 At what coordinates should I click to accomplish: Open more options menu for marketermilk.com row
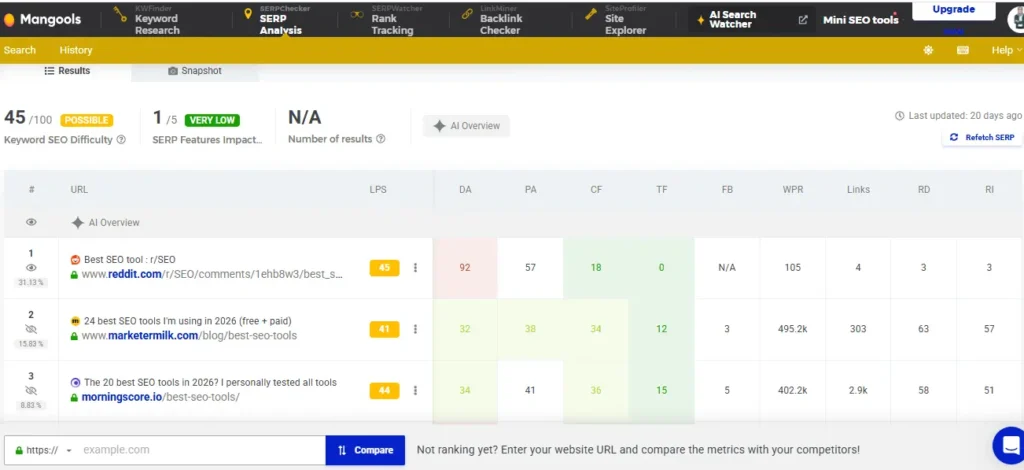coord(415,329)
